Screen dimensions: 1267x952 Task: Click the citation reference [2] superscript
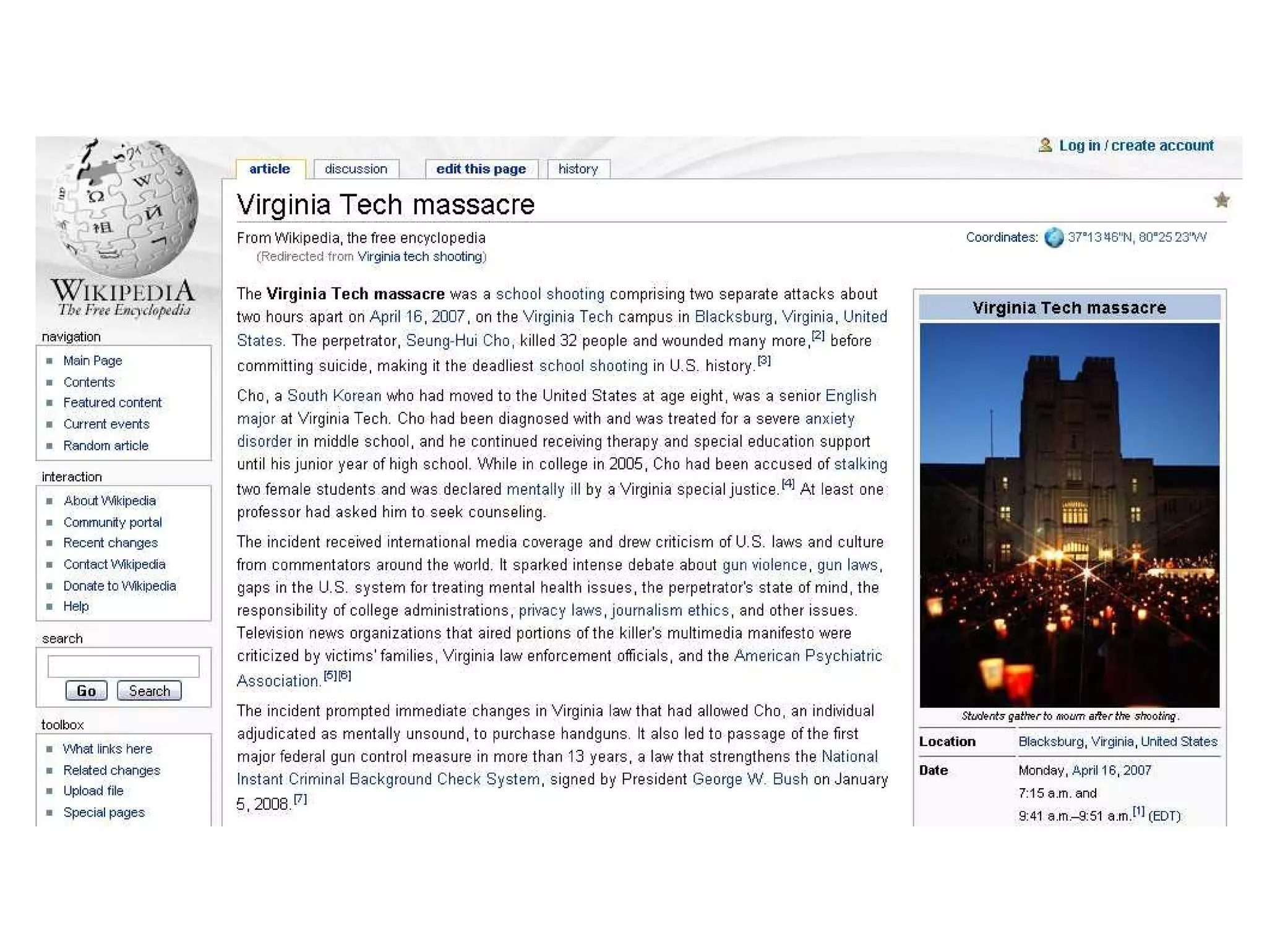click(x=818, y=336)
